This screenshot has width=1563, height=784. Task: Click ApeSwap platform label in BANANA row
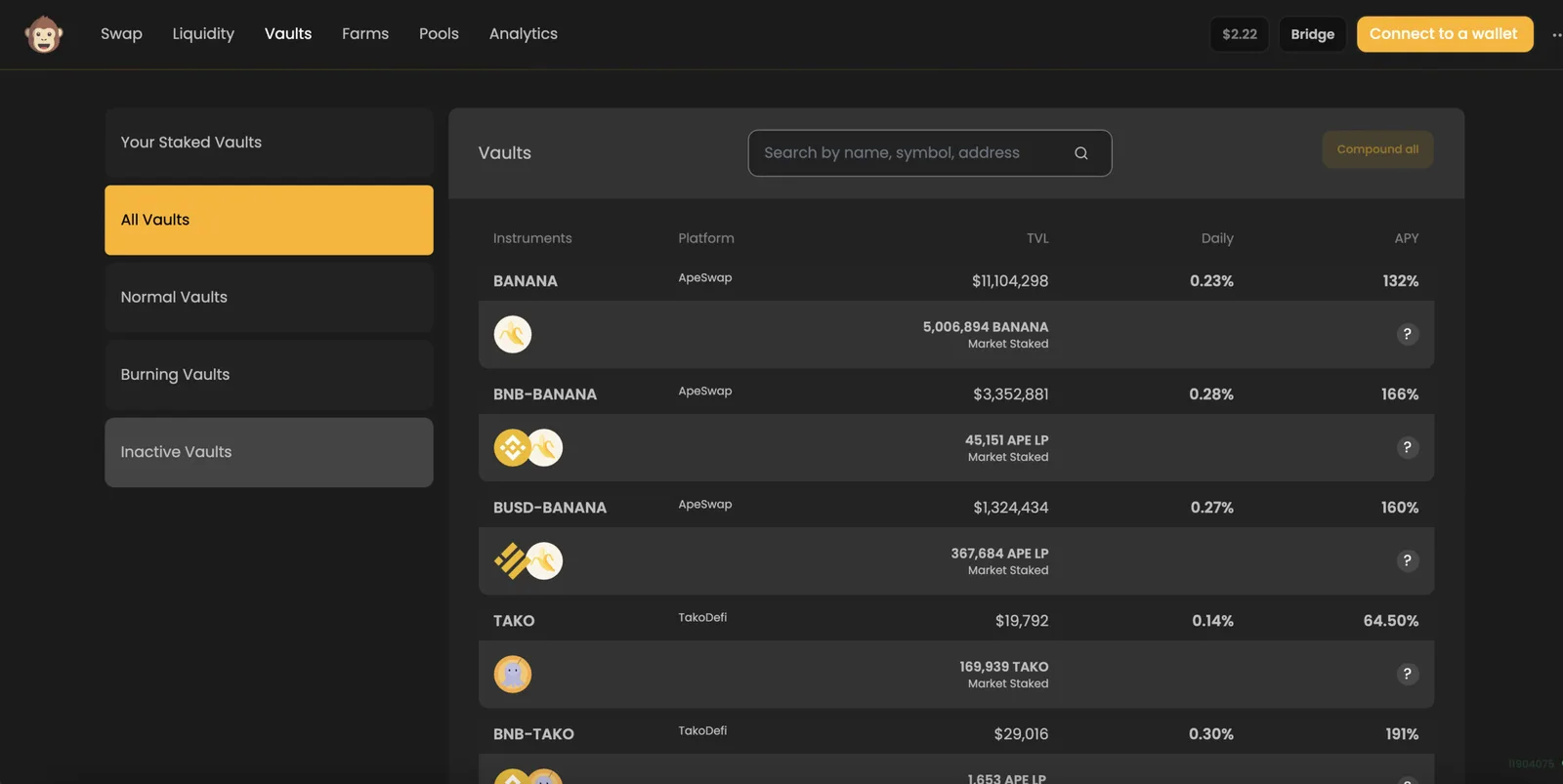point(705,278)
